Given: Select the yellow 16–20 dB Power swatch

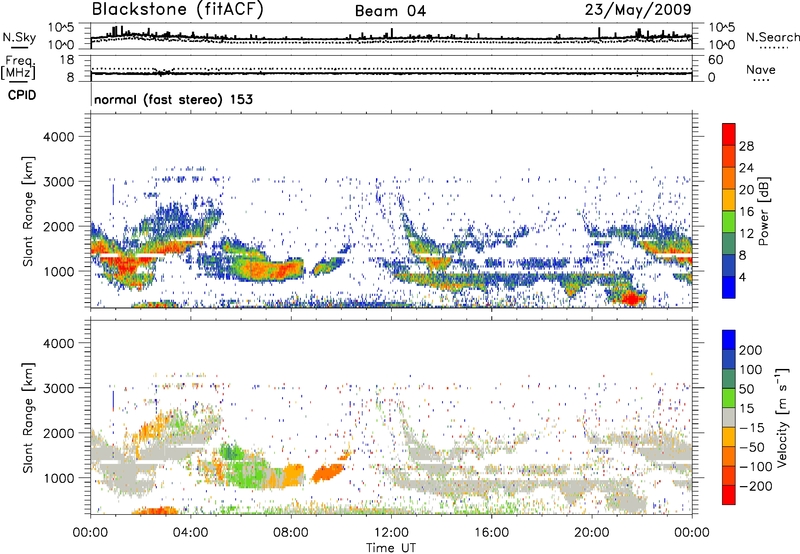Looking at the screenshot, I should point(729,199).
